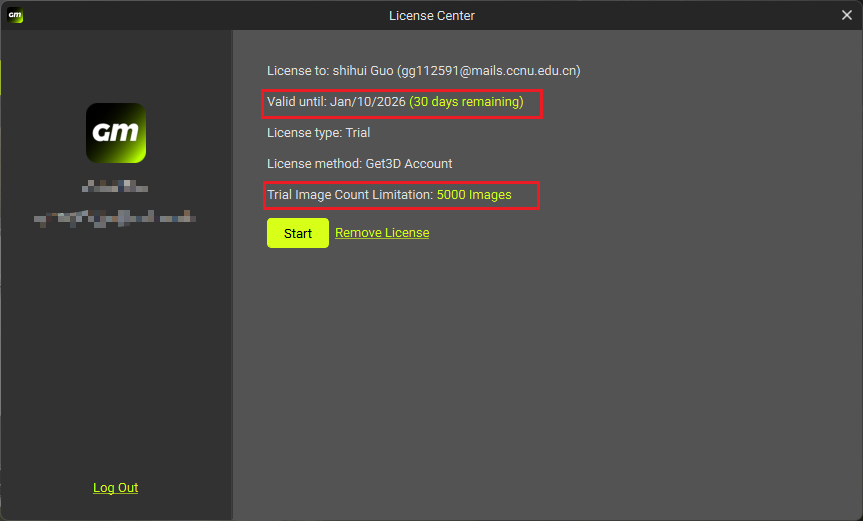This screenshot has width=863, height=521.
Task: Click the License Center title text
Action: [431, 15]
